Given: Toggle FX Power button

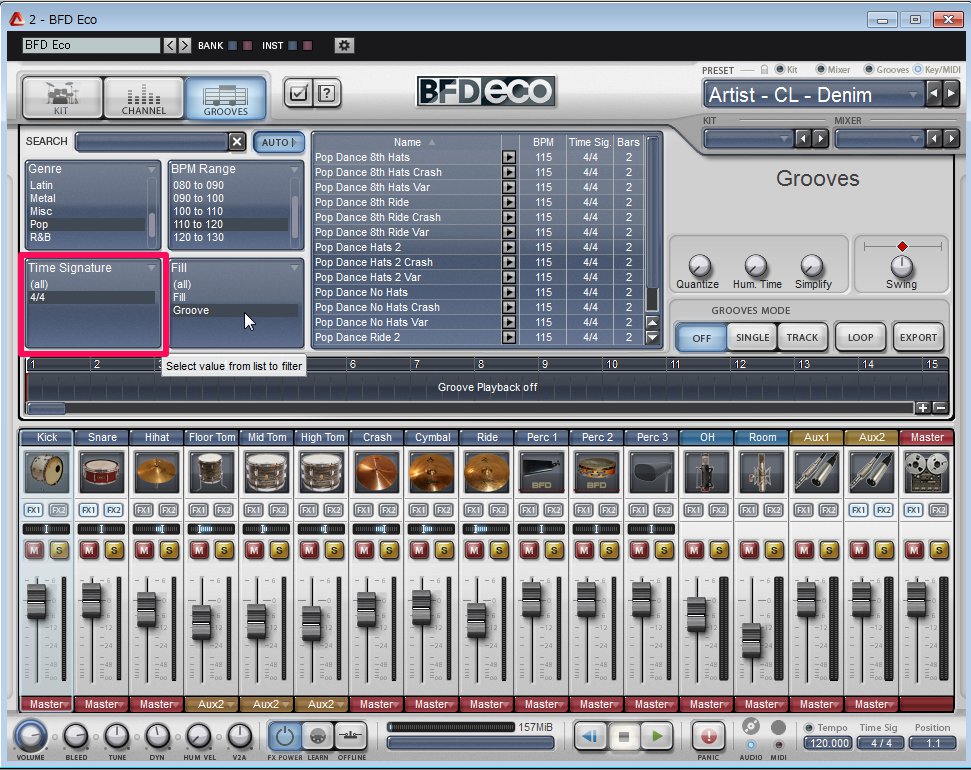Looking at the screenshot, I should point(285,737).
